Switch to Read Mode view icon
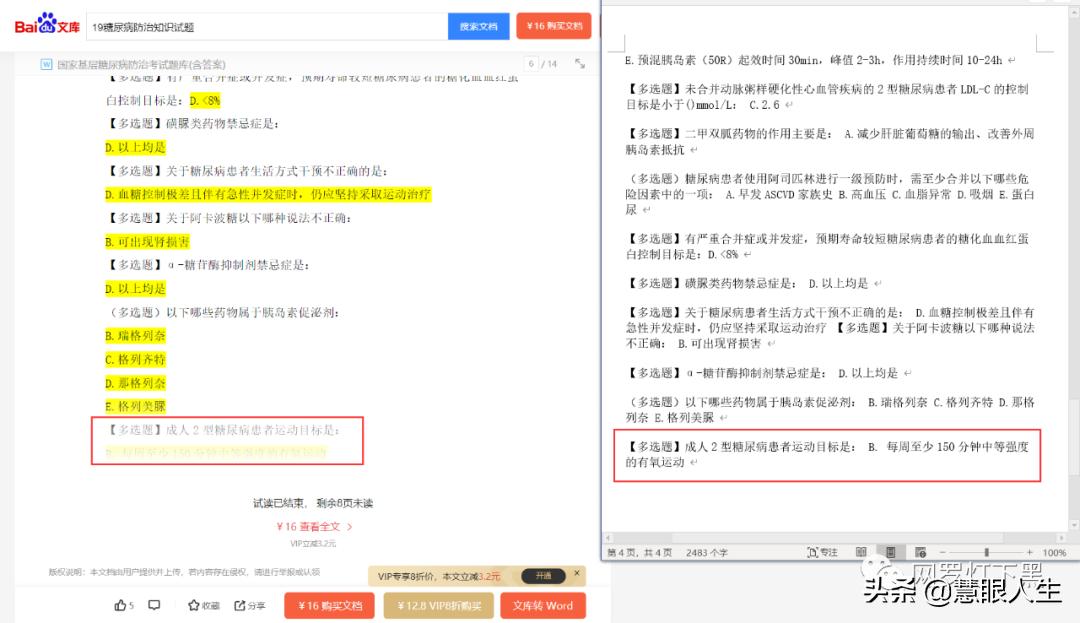Image resolution: width=1080 pixels, height=623 pixels. tap(860, 550)
